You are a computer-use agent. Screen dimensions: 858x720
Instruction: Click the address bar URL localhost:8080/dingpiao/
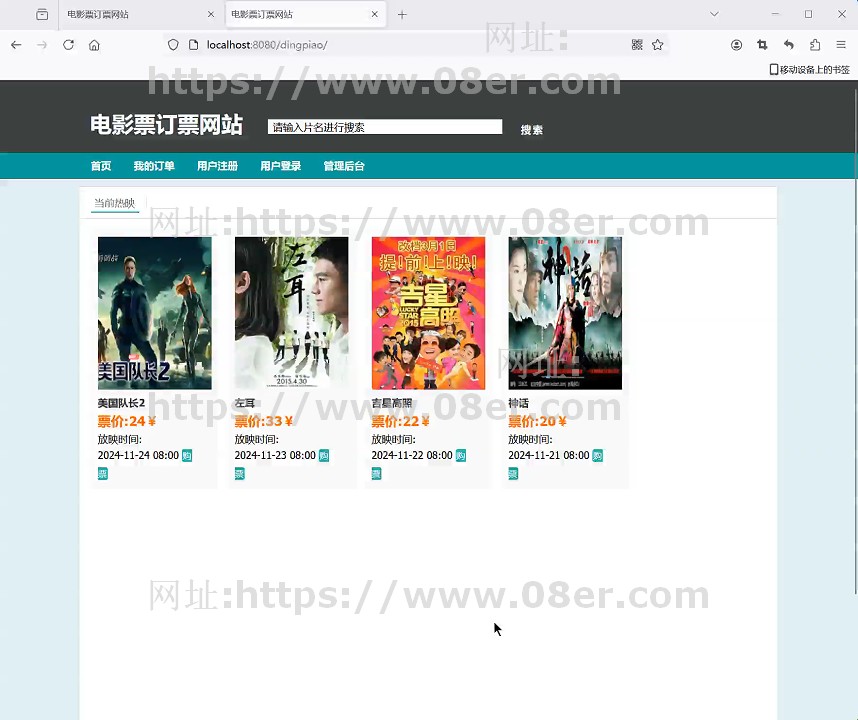tap(267, 45)
